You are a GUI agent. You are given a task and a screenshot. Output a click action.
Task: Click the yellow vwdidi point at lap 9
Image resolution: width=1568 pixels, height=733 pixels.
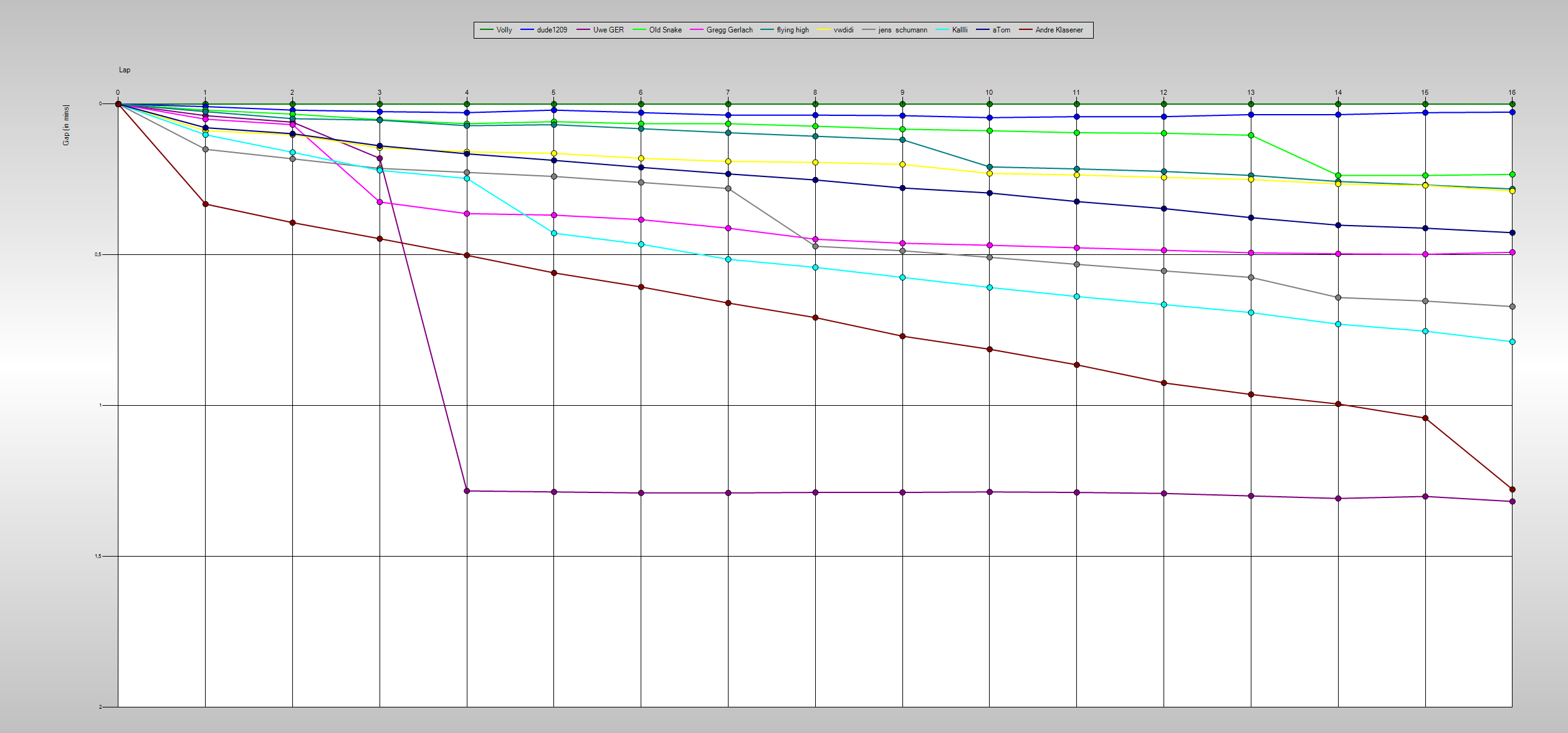[902, 165]
